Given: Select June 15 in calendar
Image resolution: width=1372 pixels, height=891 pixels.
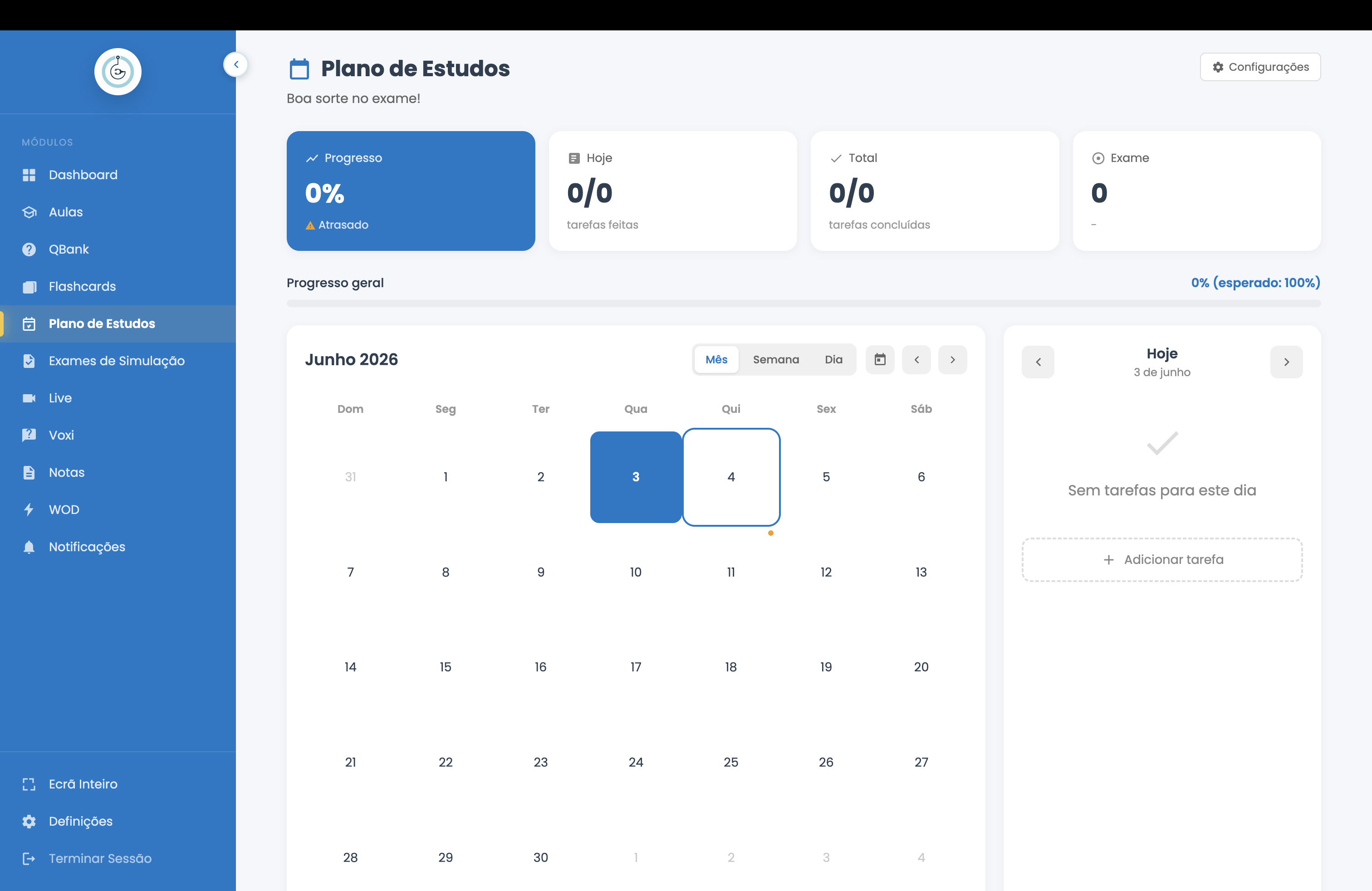Looking at the screenshot, I should click(x=445, y=667).
